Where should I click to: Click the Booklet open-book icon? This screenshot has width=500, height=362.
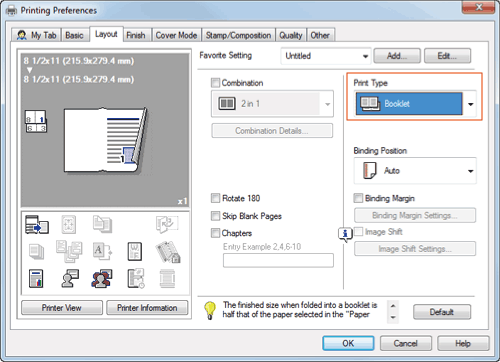(x=369, y=104)
